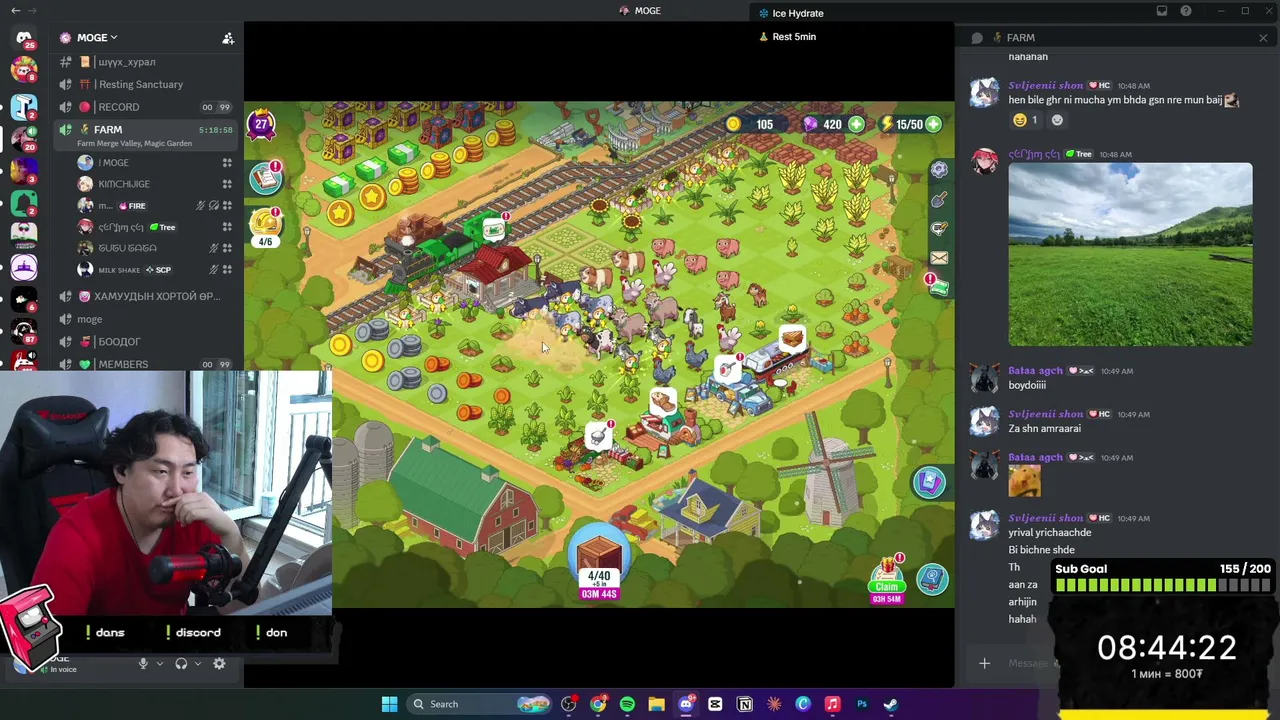
Task: Open the blue book button beside Claim
Action: pyautogui.click(x=933, y=579)
